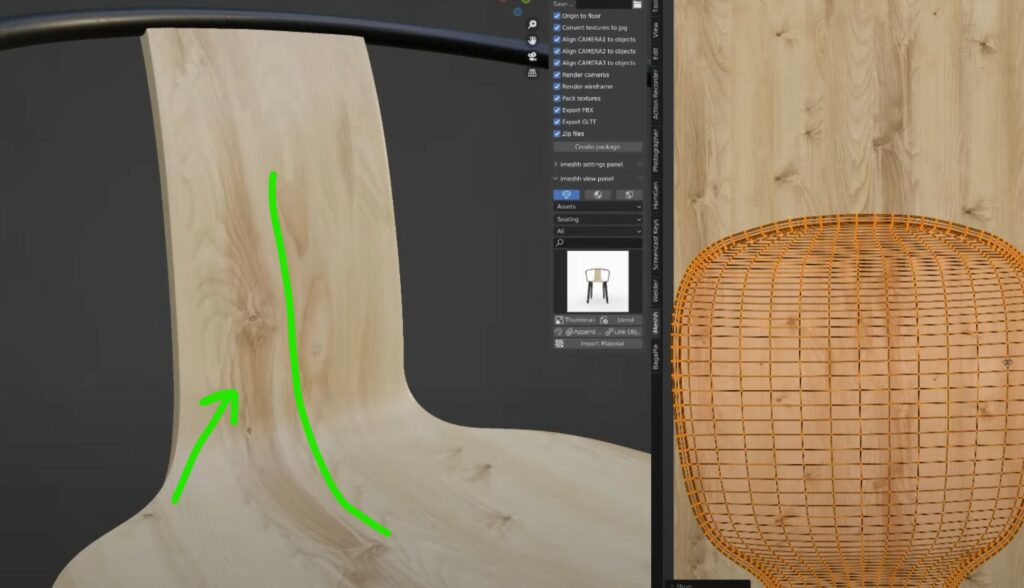
Task: Open the Assets dropdown
Action: tap(598, 206)
